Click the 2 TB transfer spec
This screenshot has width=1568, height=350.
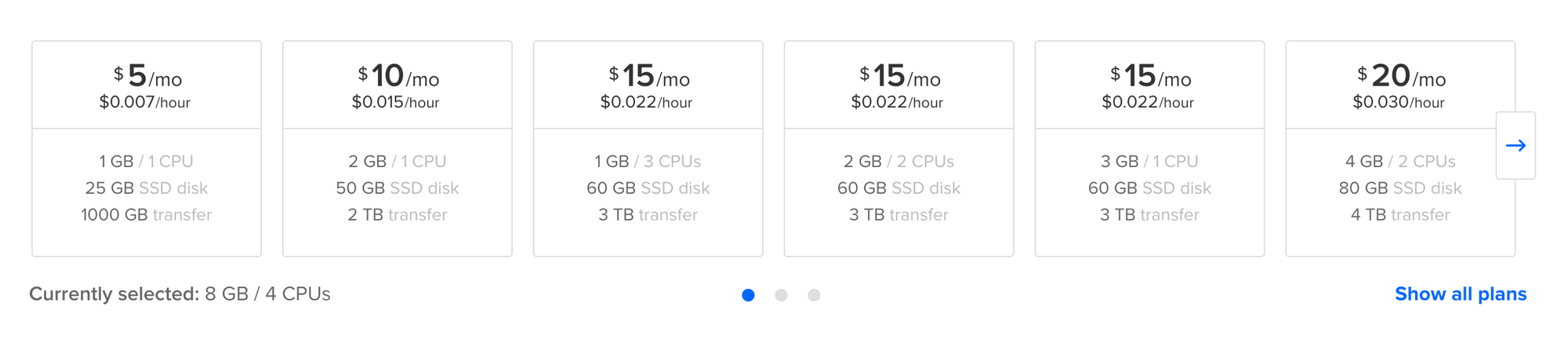pos(397,215)
